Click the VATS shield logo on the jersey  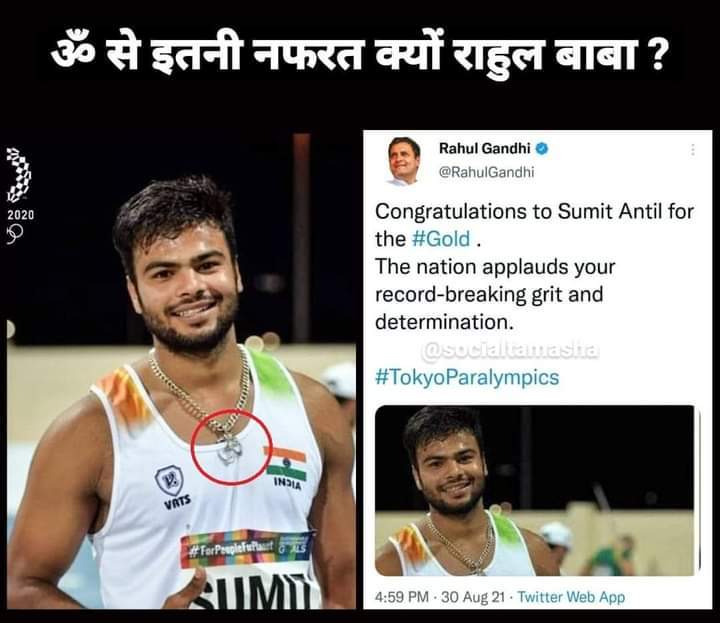[169, 481]
